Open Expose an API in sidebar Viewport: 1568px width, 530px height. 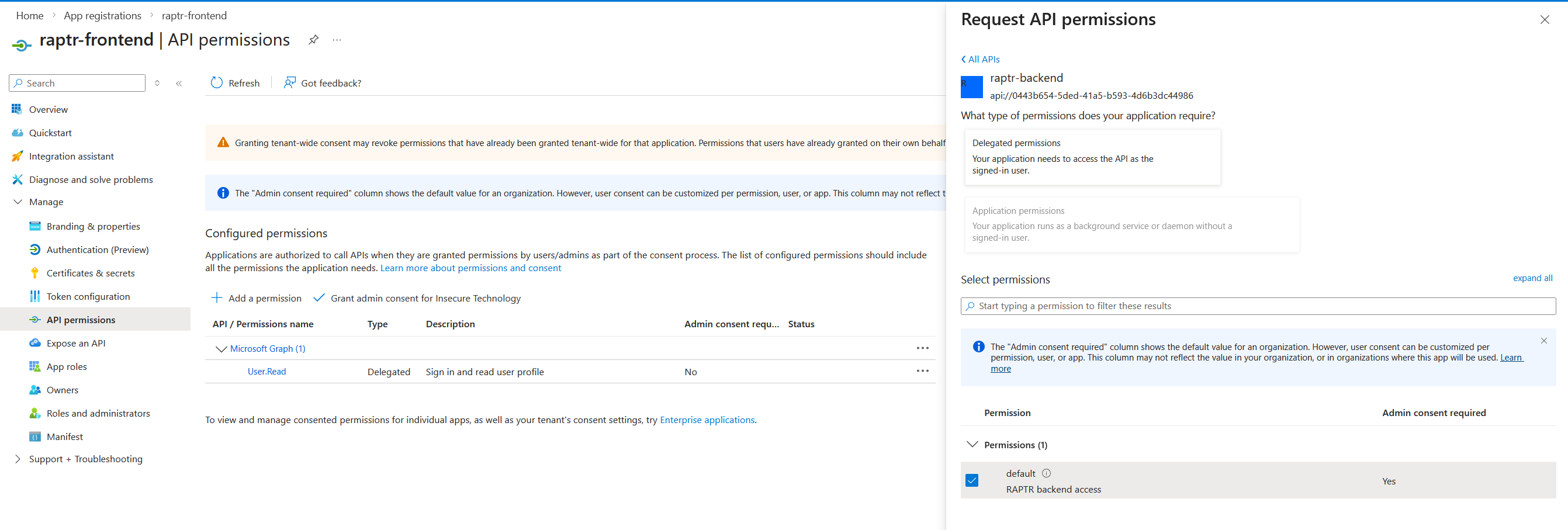(x=75, y=343)
